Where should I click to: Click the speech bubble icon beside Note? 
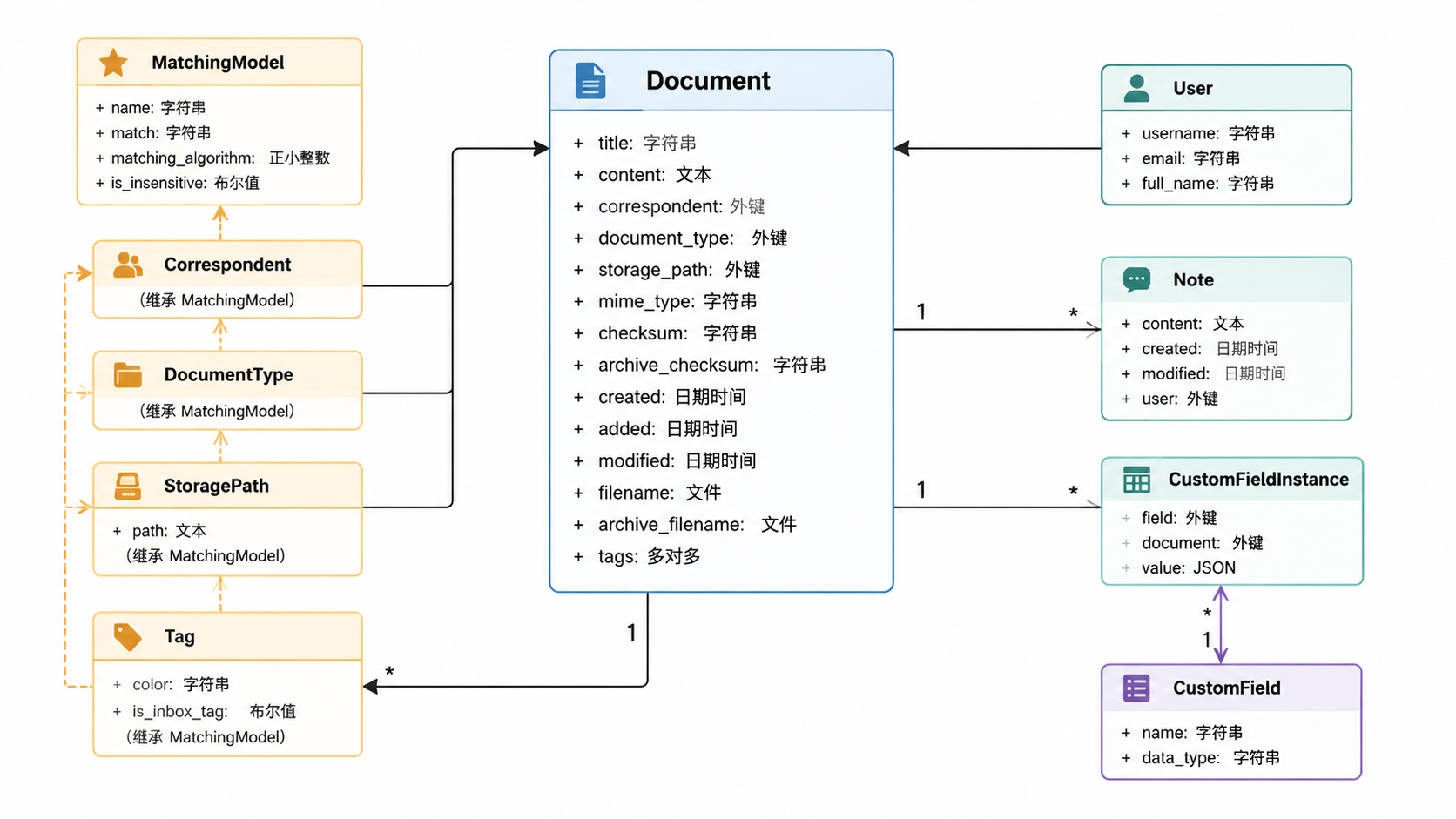click(1136, 279)
